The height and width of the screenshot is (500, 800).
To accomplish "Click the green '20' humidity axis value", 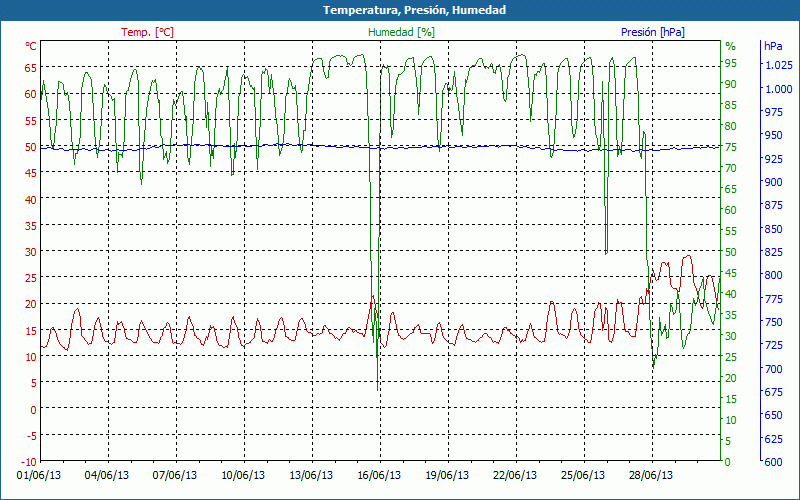I will pyautogui.click(x=731, y=378).
